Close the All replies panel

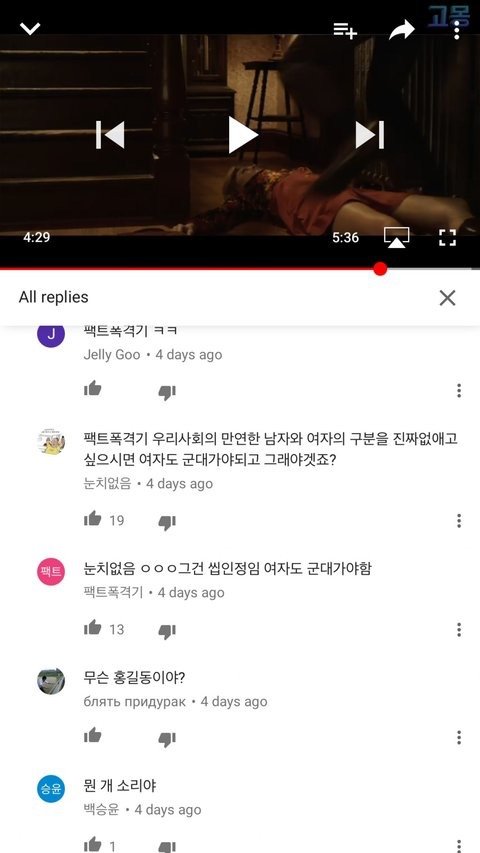(447, 298)
